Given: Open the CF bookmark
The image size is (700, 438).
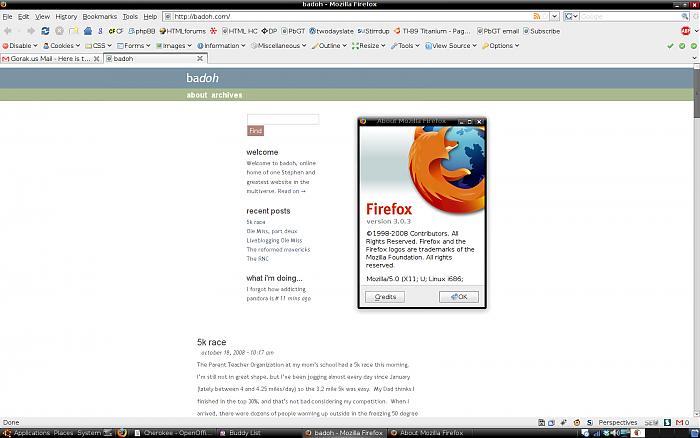Looking at the screenshot, I should pos(116,31).
